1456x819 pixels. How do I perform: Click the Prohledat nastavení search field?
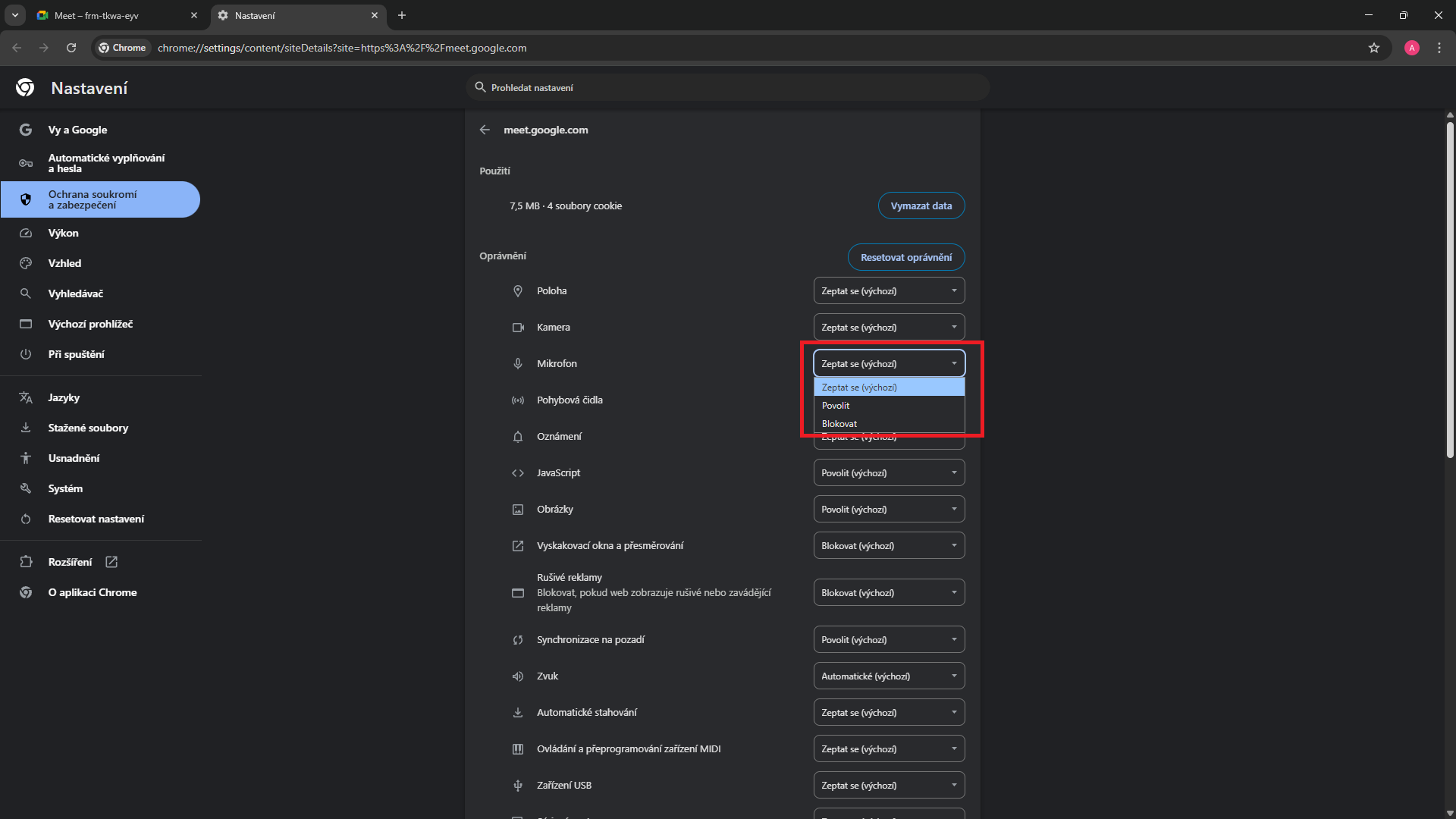click(x=728, y=88)
